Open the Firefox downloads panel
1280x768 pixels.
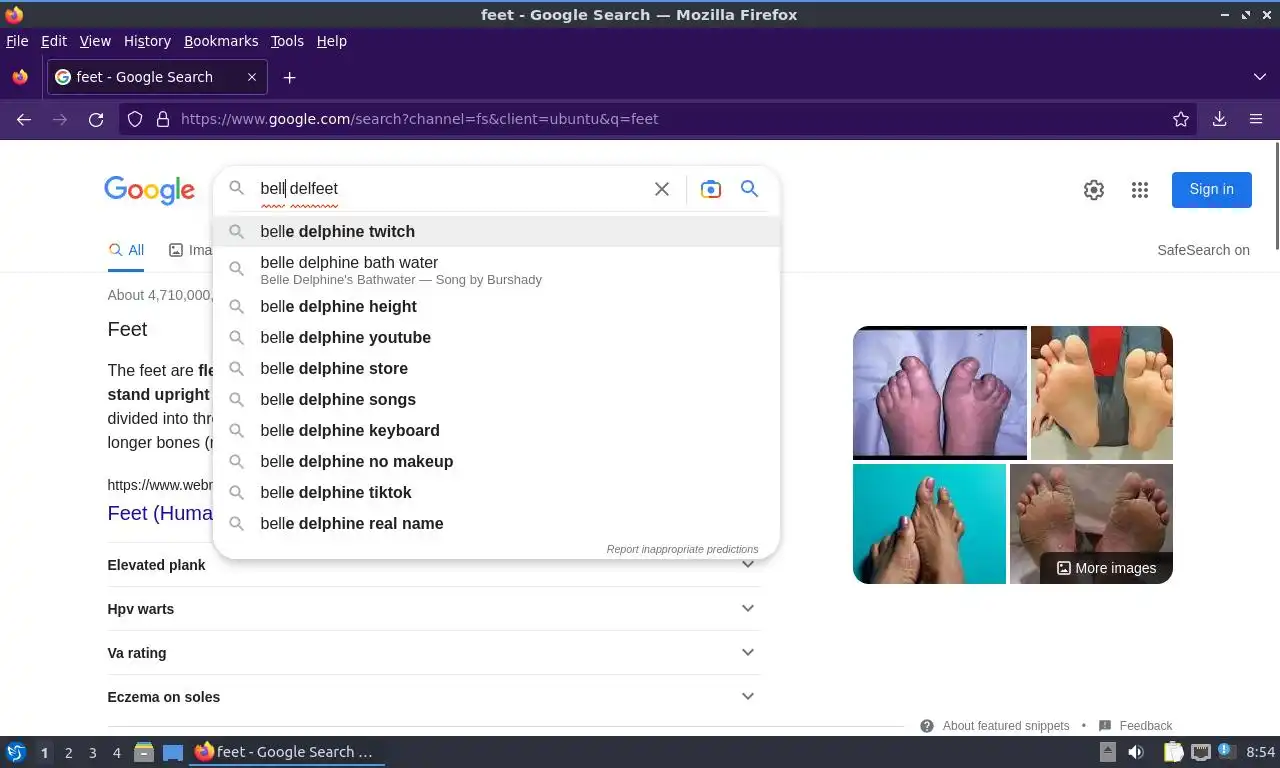pyautogui.click(x=1220, y=119)
